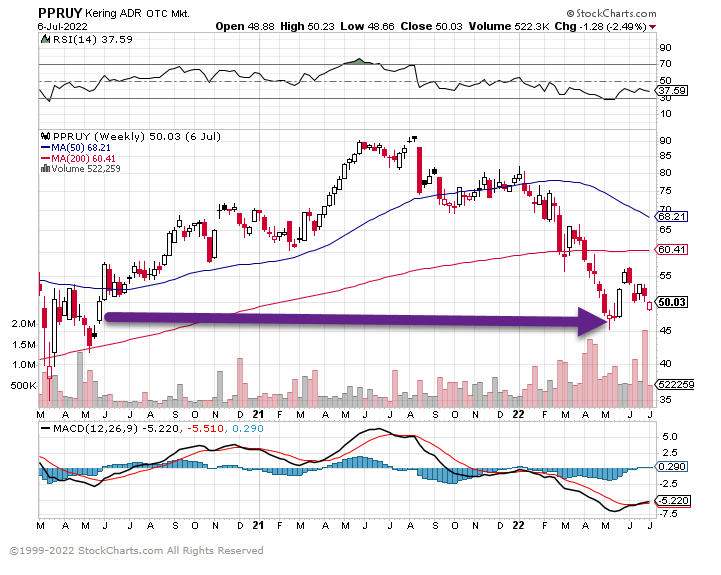Click the green overbought RSI shaded peak
This screenshot has width=721, height=575.
point(360,61)
